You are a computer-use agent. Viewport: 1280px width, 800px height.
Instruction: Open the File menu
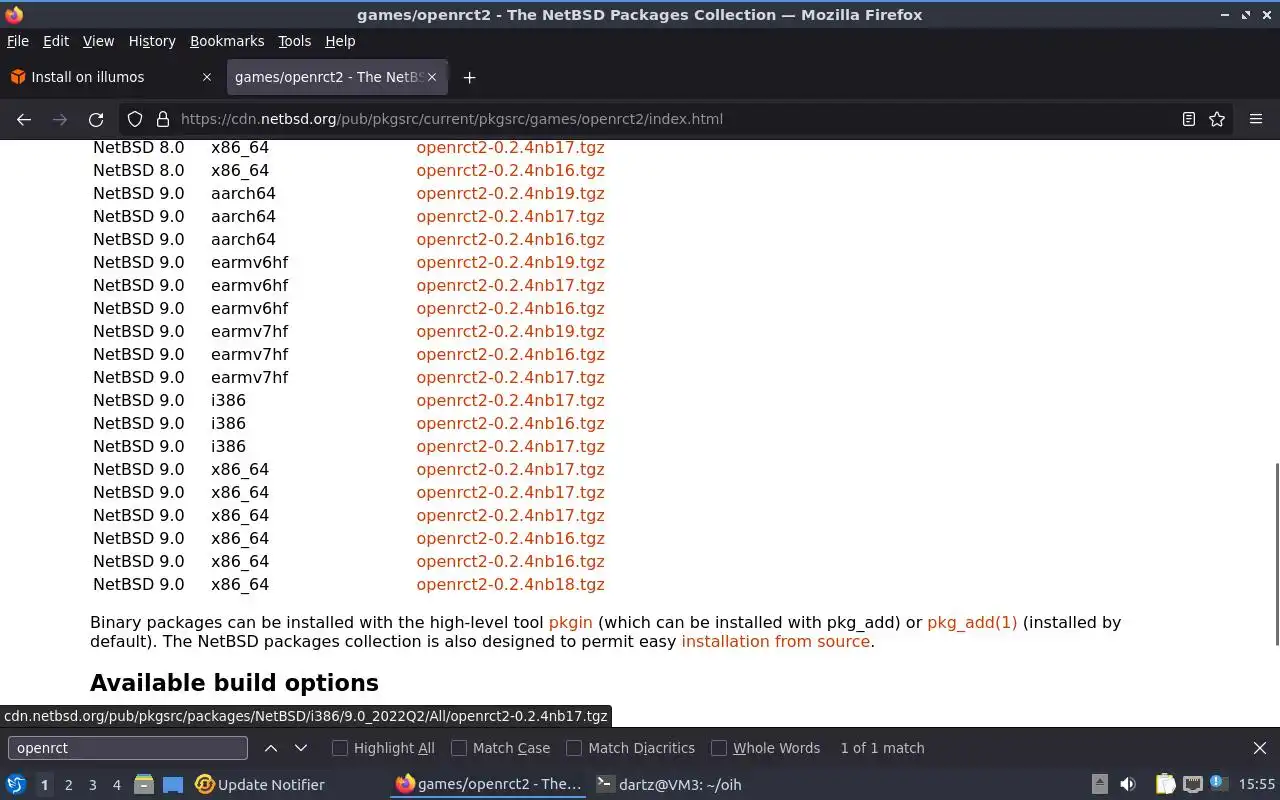coord(18,41)
